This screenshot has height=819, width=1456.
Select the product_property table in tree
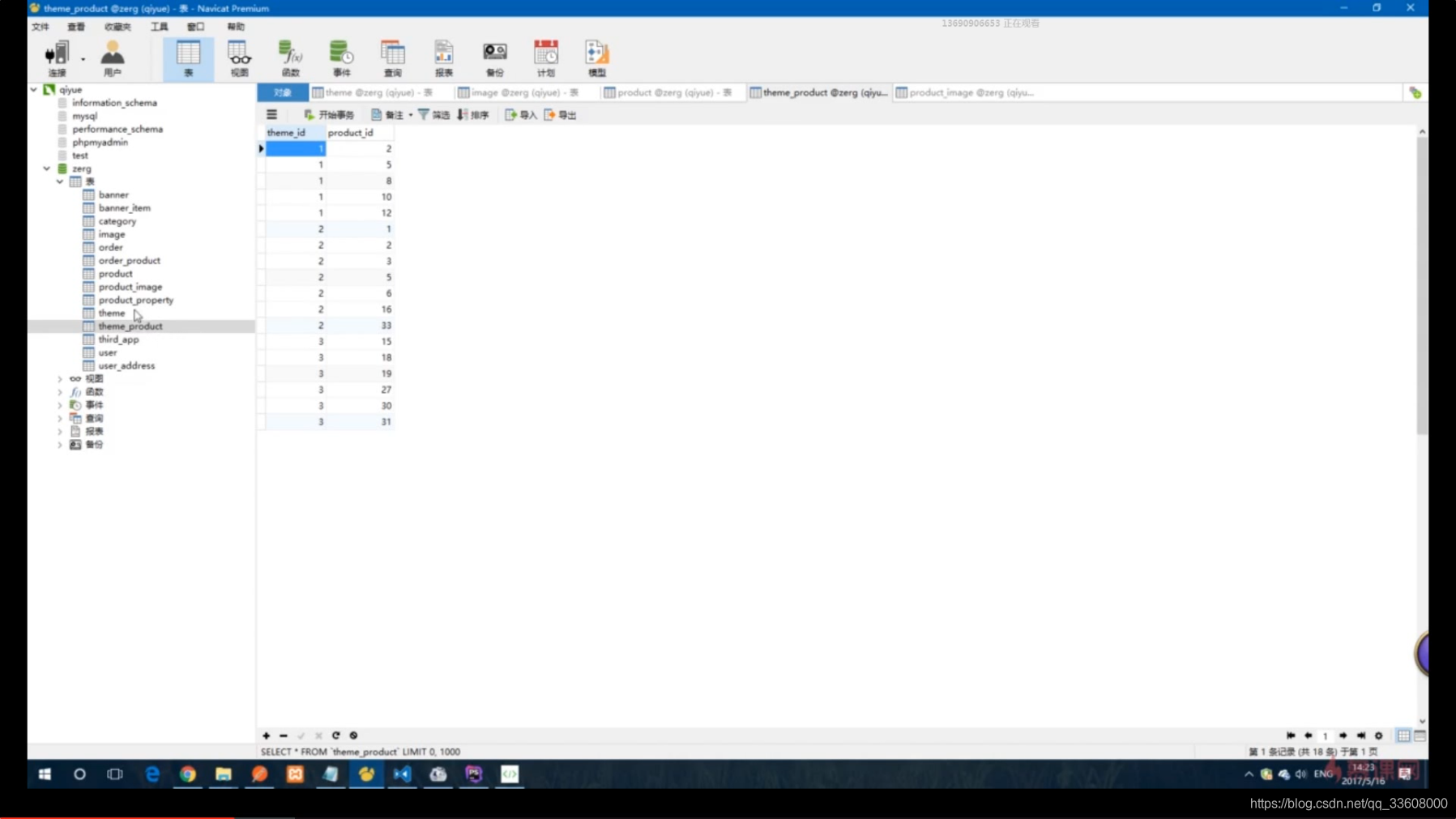pos(135,300)
